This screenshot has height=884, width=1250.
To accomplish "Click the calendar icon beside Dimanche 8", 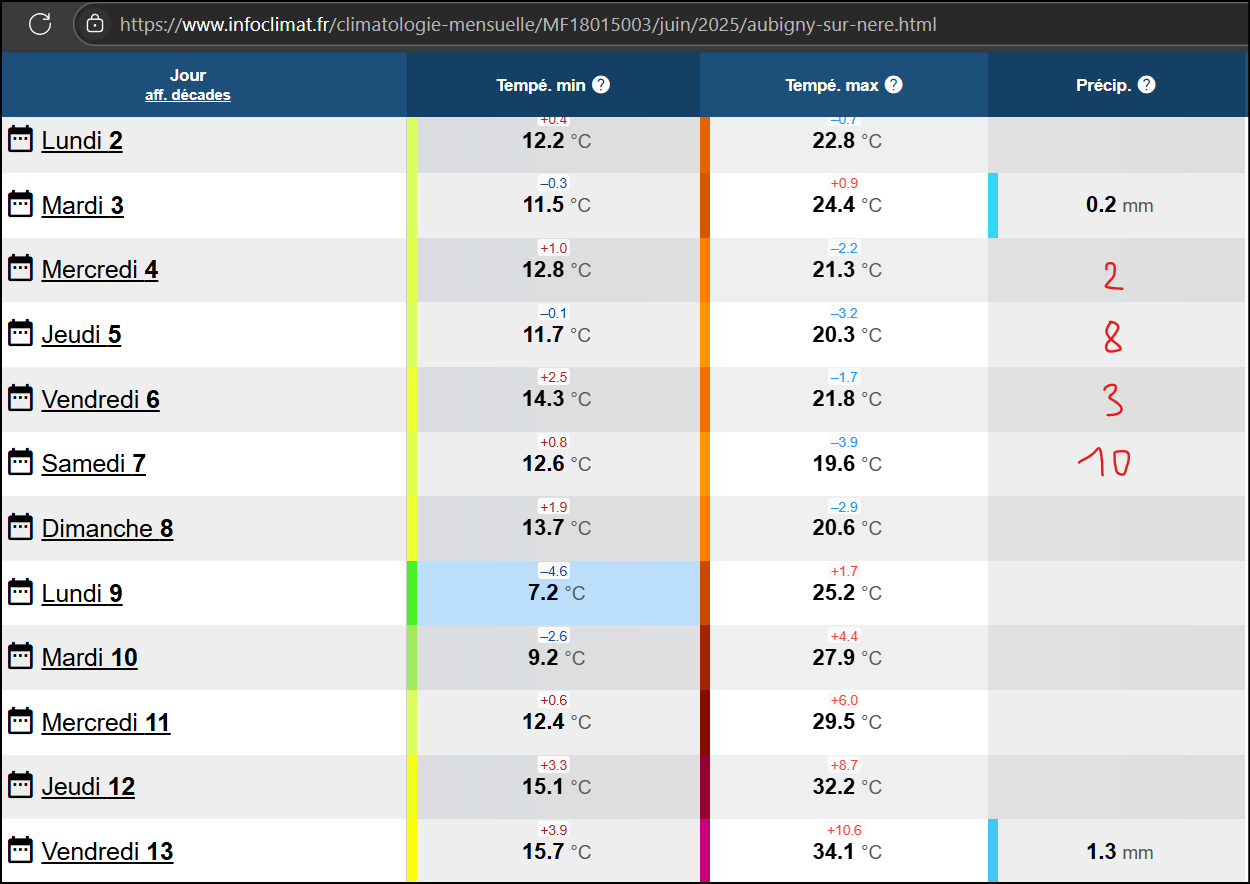I will (x=20, y=527).
